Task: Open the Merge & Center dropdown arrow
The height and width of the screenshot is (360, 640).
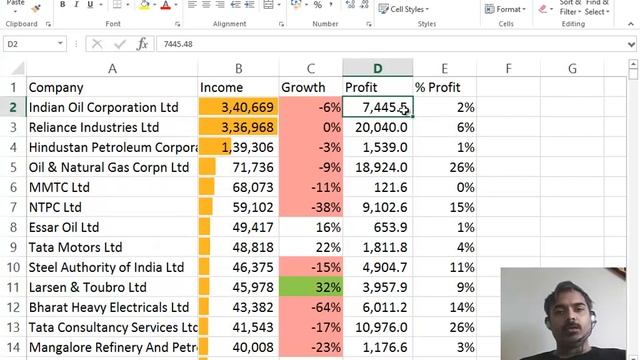Action: (279, 4)
